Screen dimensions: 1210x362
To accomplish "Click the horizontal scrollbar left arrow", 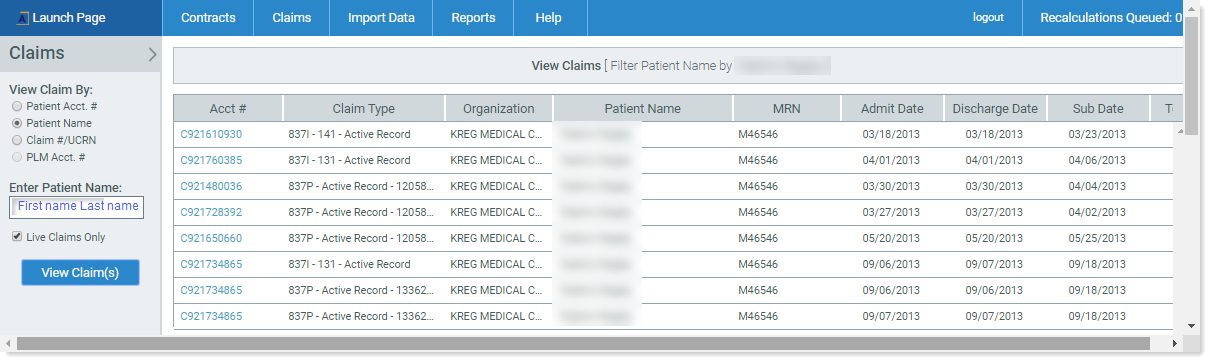I will [x=9, y=344].
